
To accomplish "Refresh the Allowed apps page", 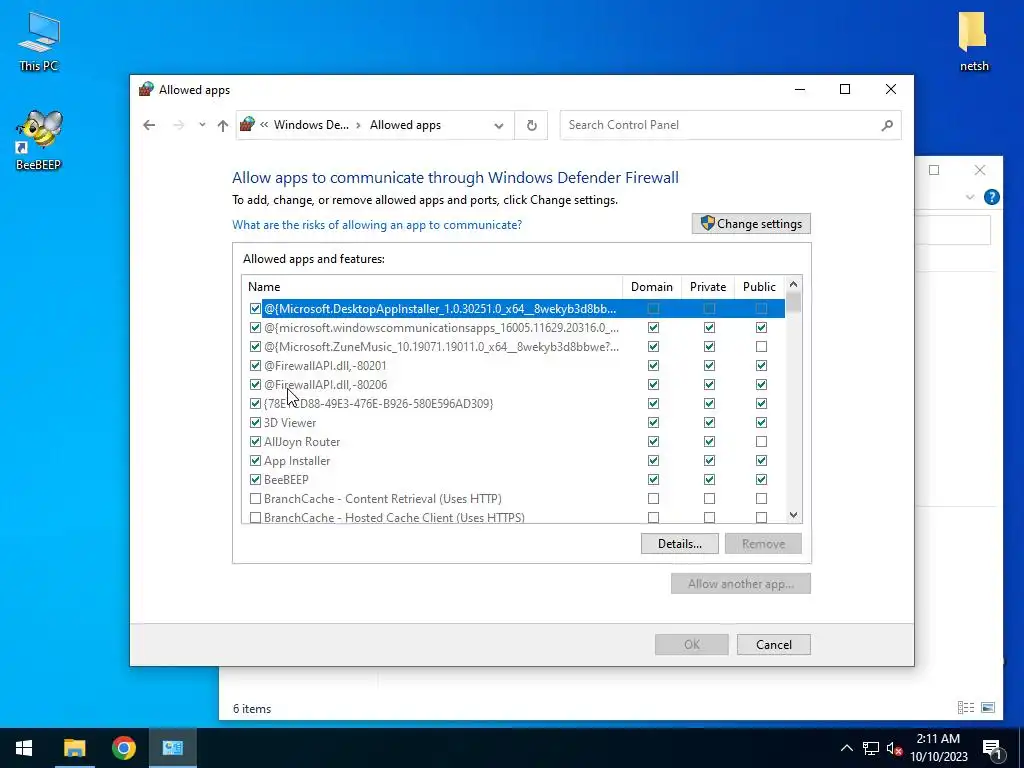I will pyautogui.click(x=532, y=125).
